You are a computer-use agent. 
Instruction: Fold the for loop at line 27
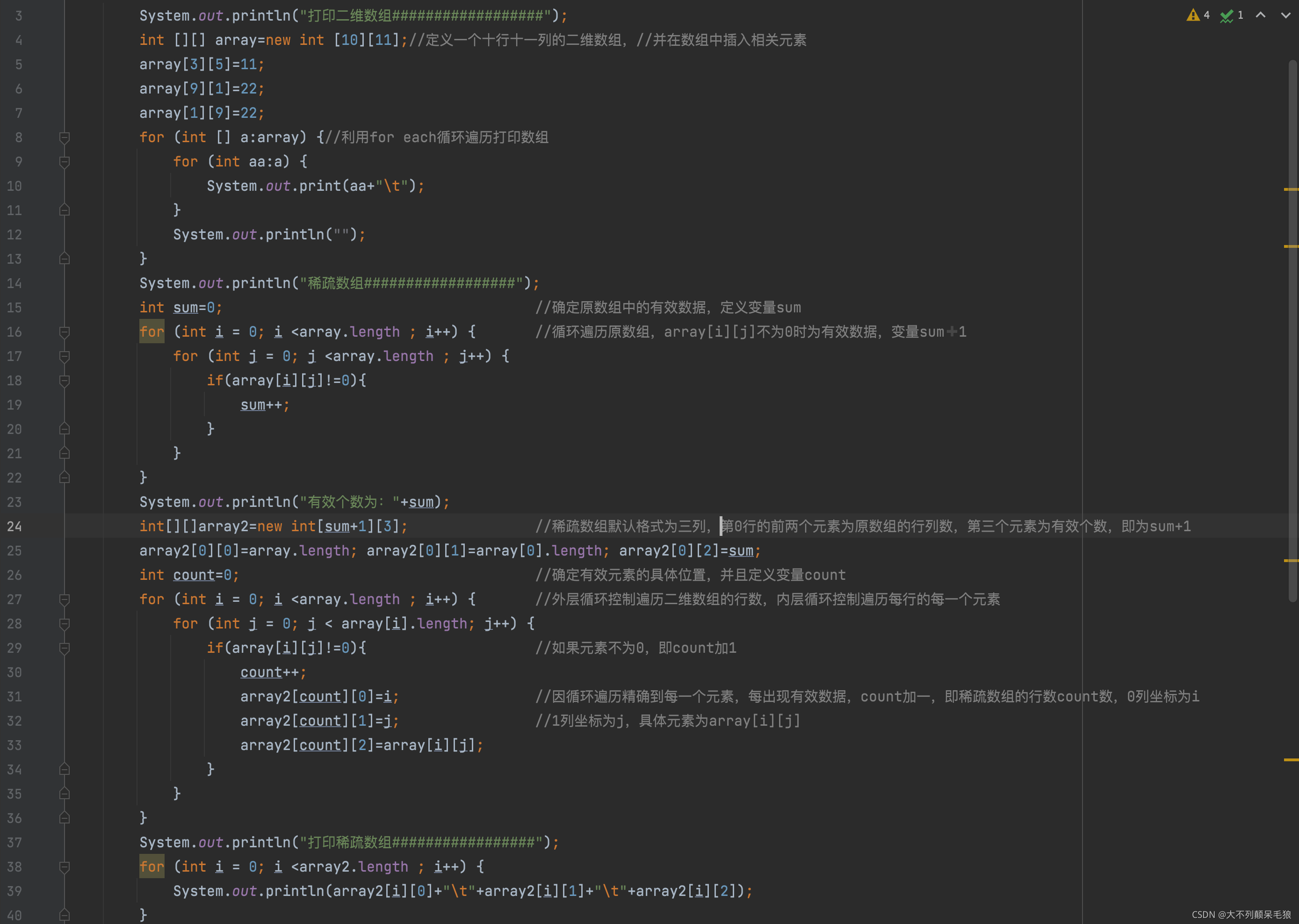pos(65,599)
